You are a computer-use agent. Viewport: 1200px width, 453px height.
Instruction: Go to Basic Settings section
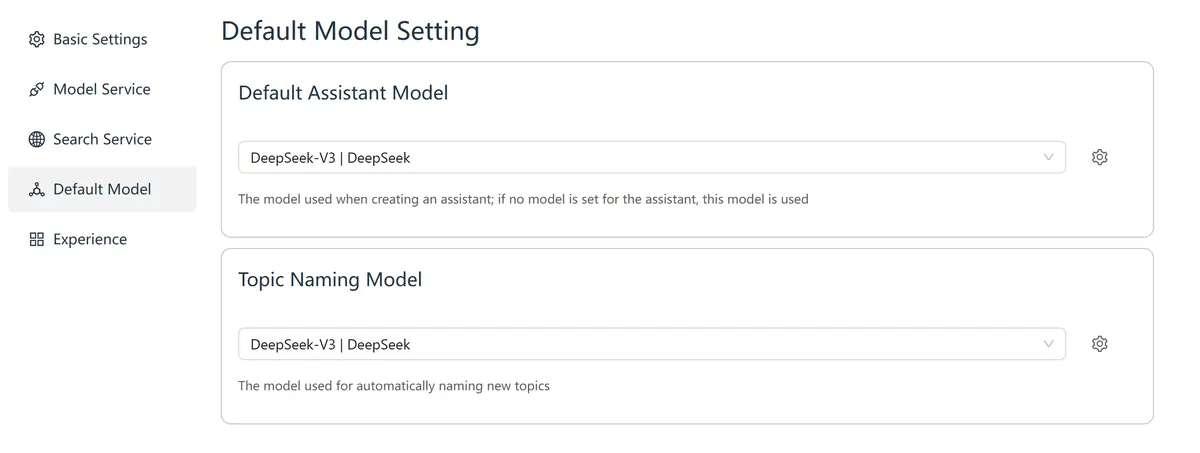pos(100,39)
